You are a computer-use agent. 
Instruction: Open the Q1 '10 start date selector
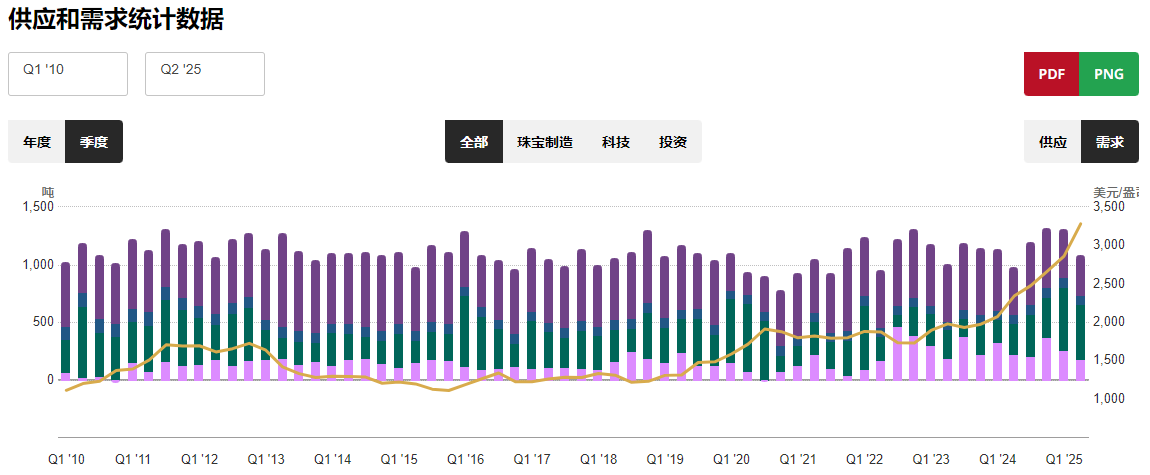68,74
